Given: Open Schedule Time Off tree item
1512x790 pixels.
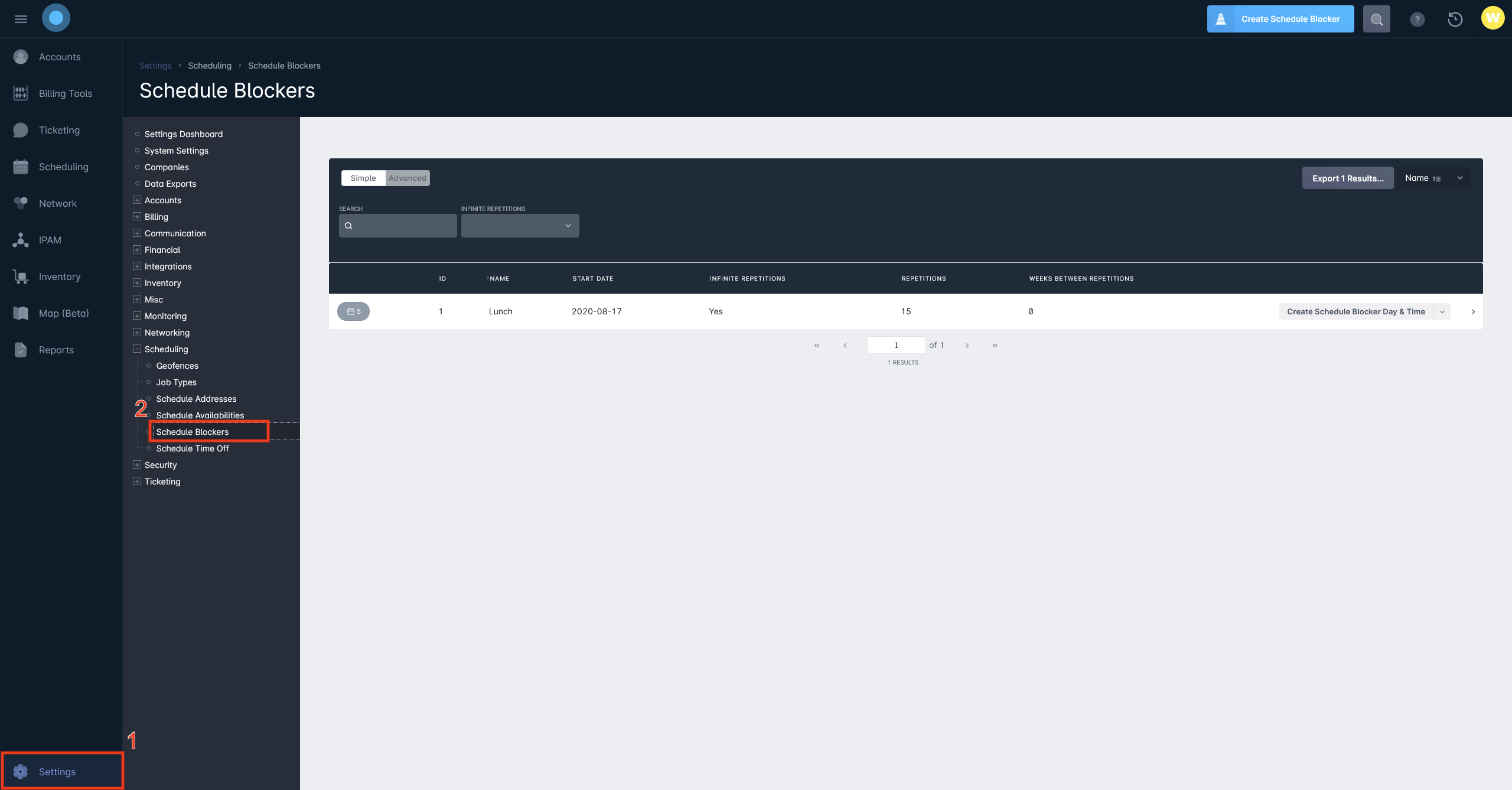Looking at the screenshot, I should 193,448.
